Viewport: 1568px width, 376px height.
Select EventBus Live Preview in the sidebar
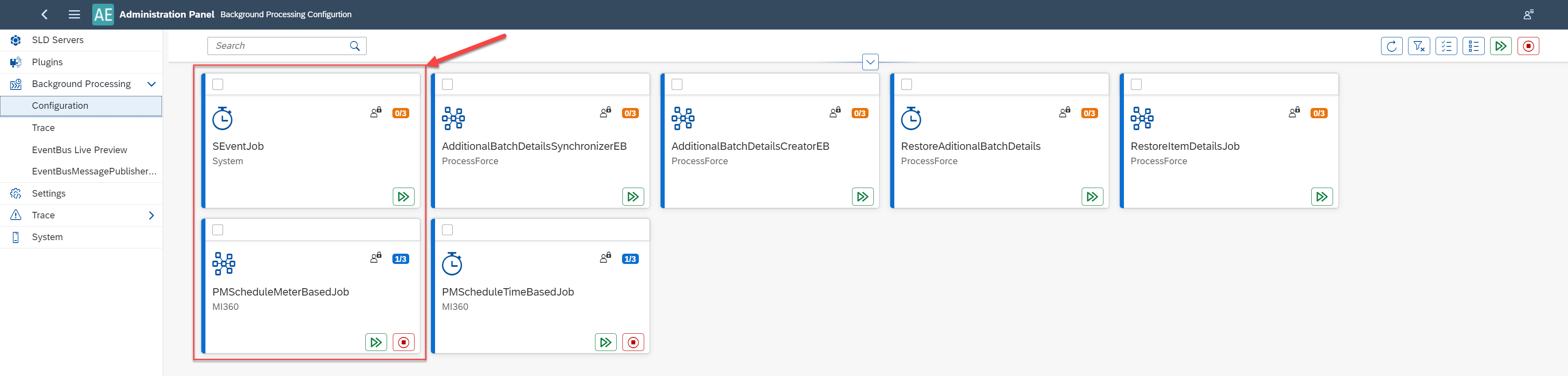coord(79,149)
